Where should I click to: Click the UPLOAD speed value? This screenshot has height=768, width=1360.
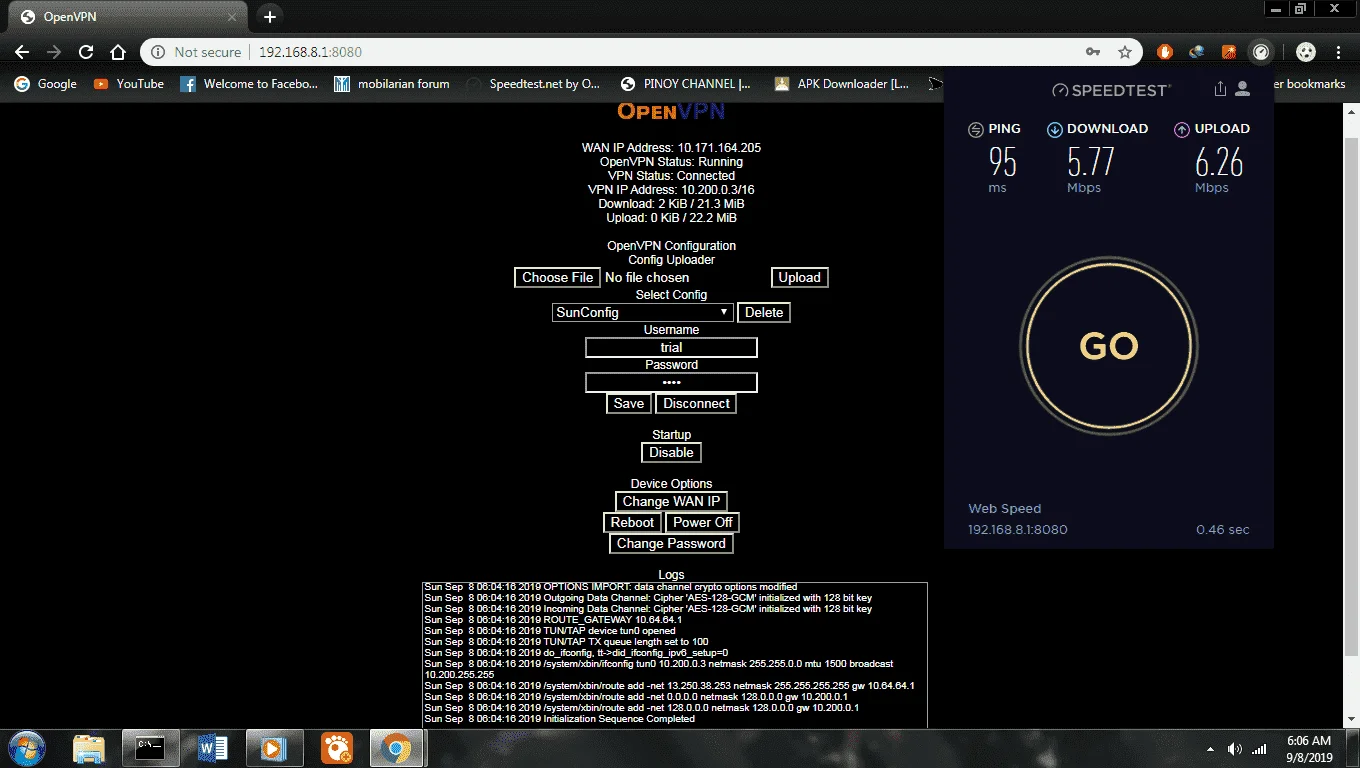tap(1218, 162)
